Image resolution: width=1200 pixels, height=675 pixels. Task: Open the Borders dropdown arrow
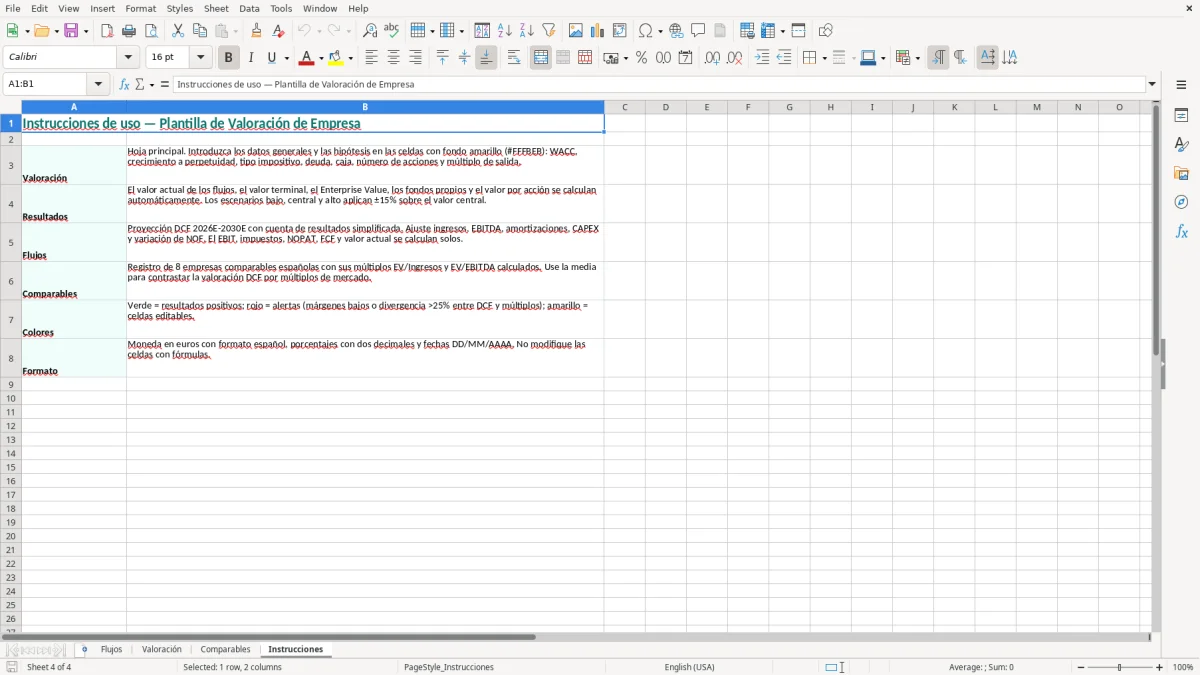click(x=824, y=58)
